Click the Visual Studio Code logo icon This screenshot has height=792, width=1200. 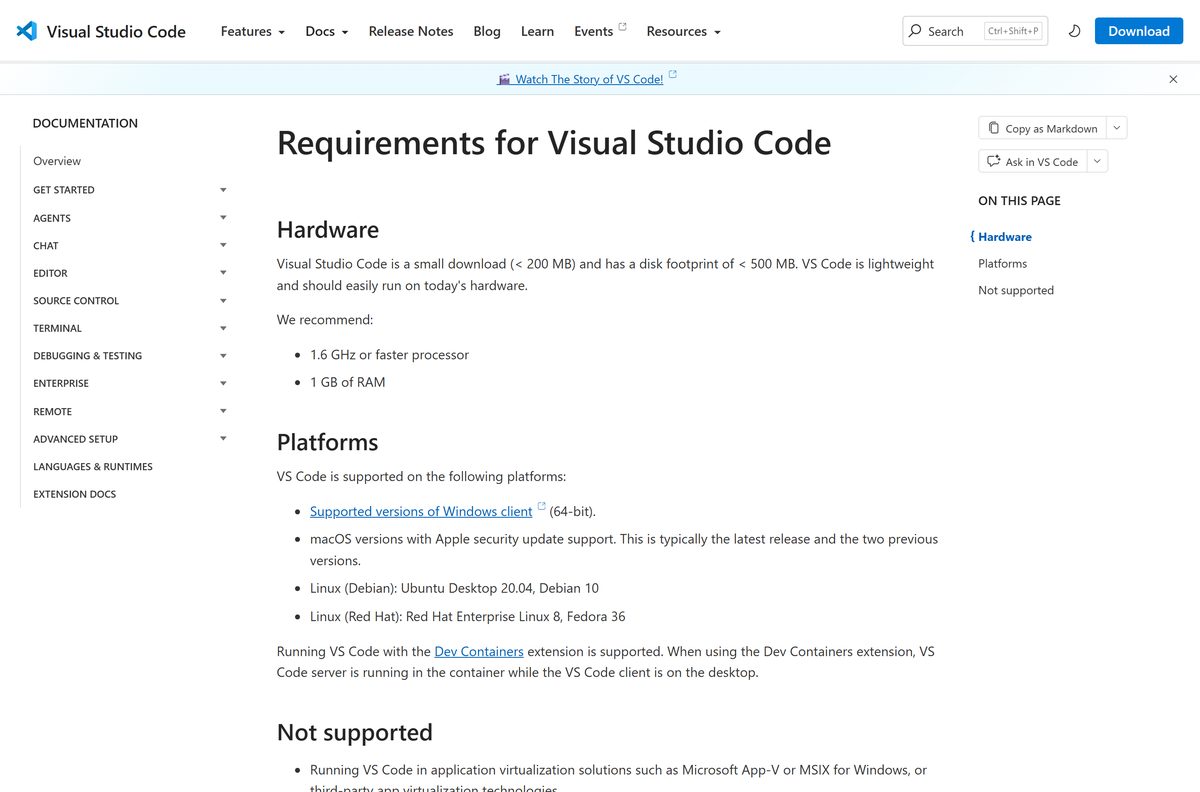27,31
